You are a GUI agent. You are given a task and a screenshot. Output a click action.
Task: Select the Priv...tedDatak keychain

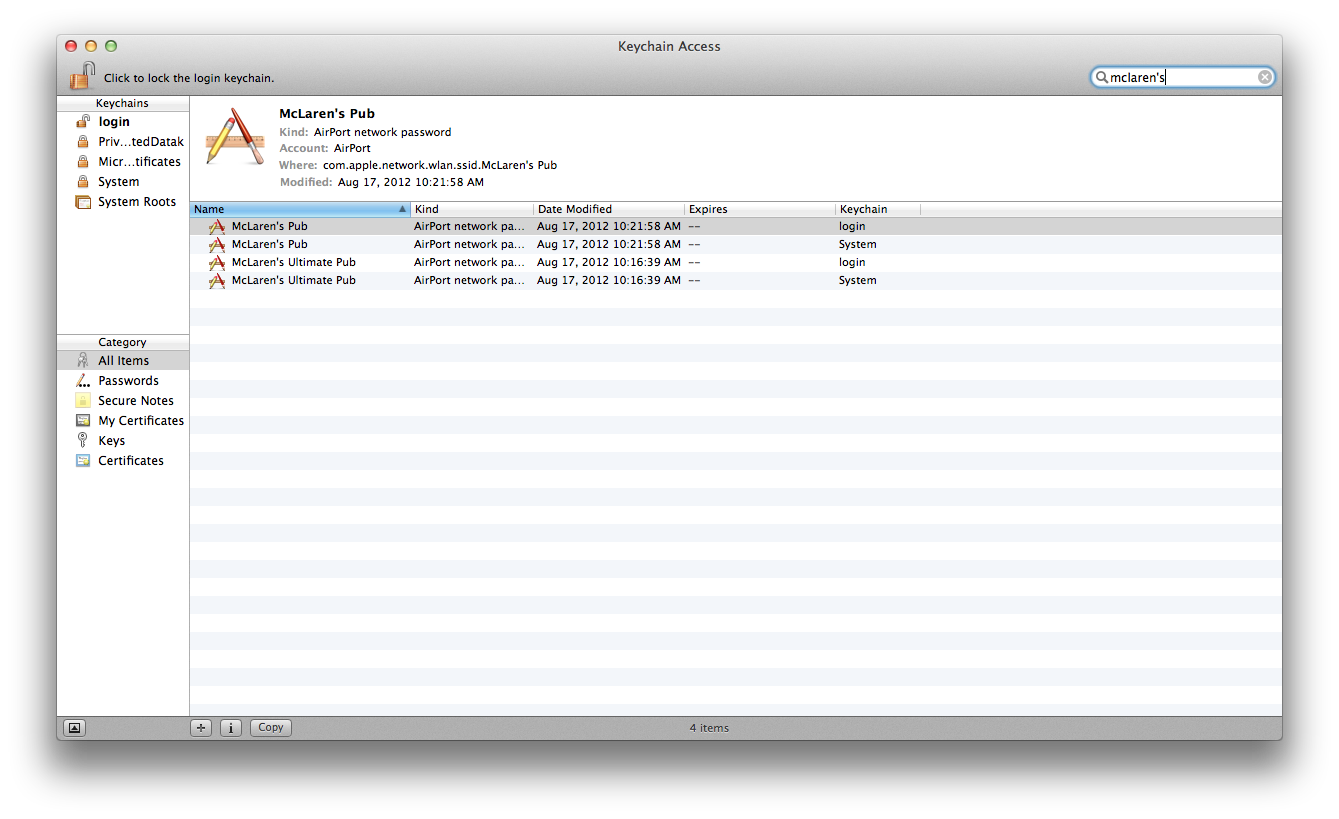[x=141, y=142]
